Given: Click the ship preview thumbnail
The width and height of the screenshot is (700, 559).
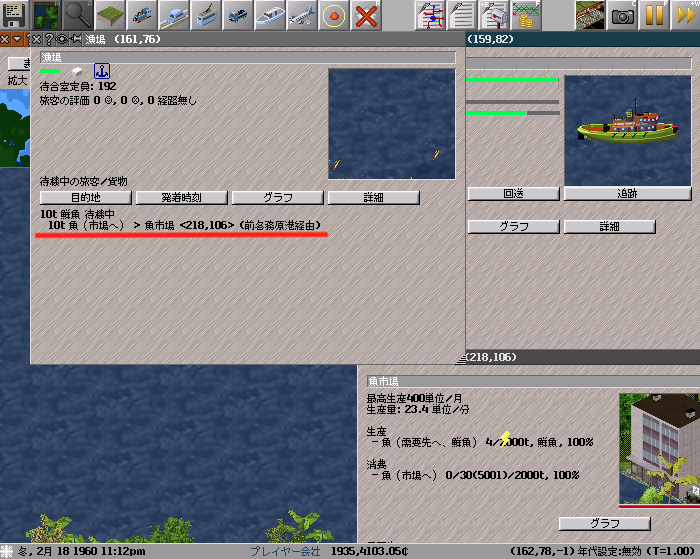Looking at the screenshot, I should tap(628, 130).
